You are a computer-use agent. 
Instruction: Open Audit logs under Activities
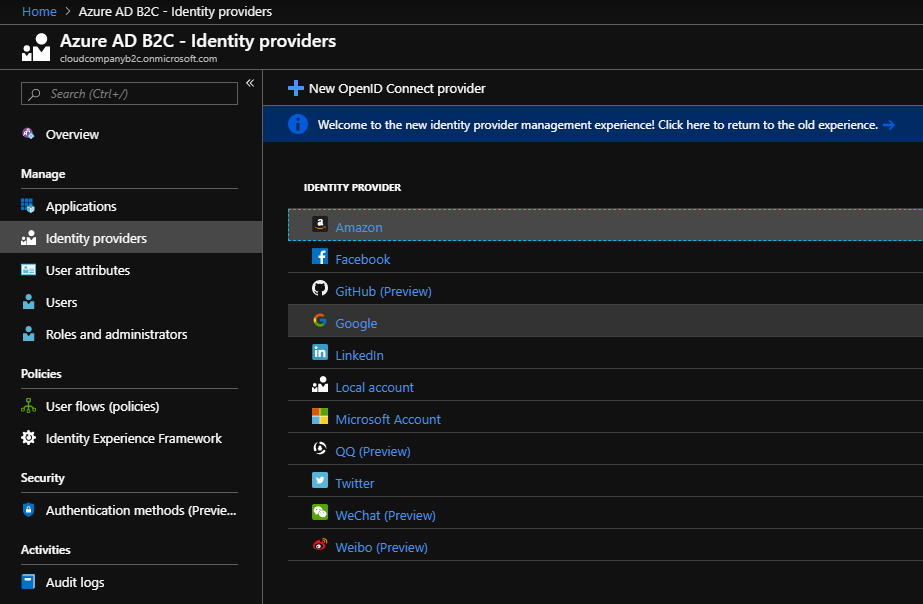click(73, 581)
